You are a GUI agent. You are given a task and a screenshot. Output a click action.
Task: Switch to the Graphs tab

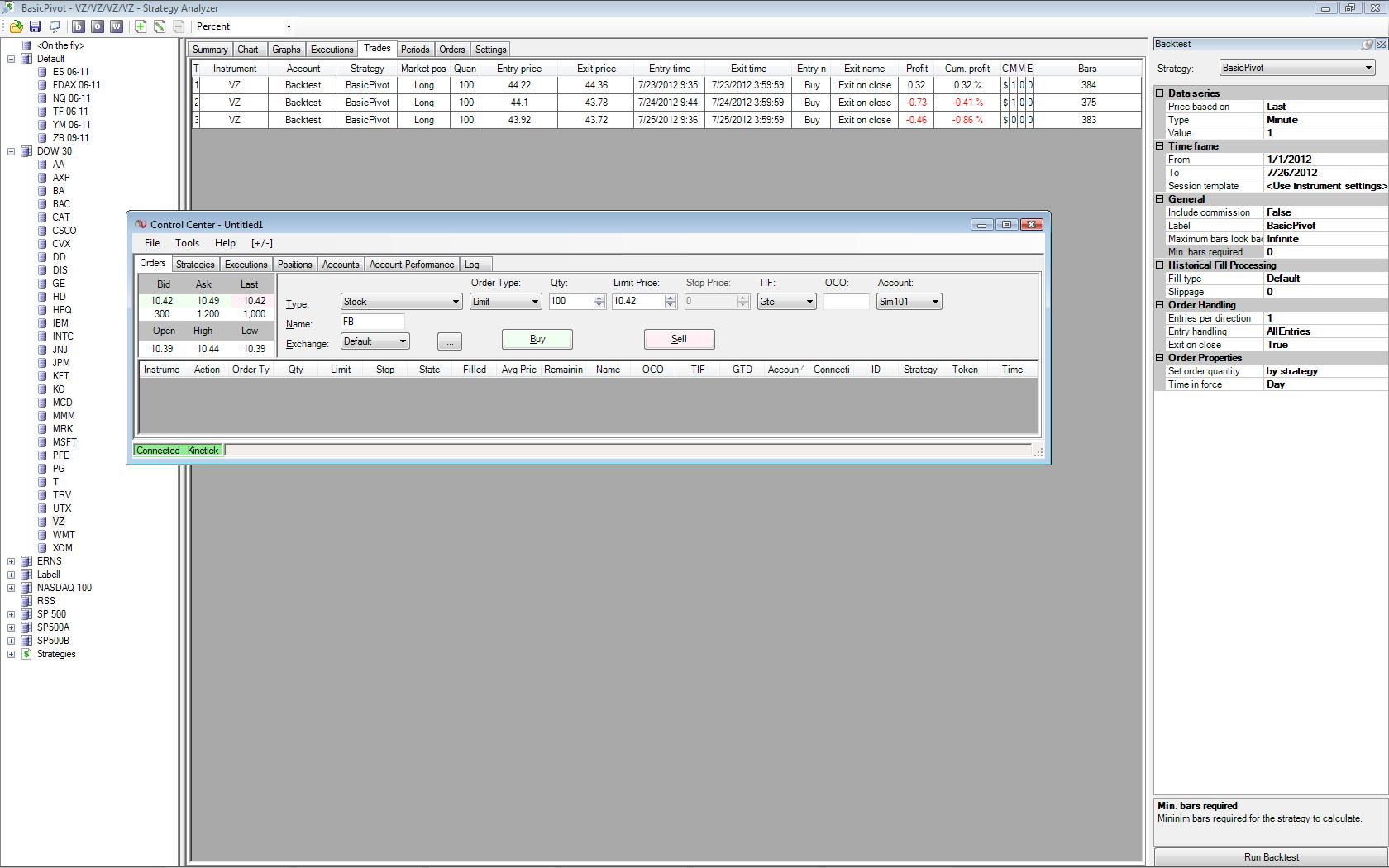click(x=286, y=50)
